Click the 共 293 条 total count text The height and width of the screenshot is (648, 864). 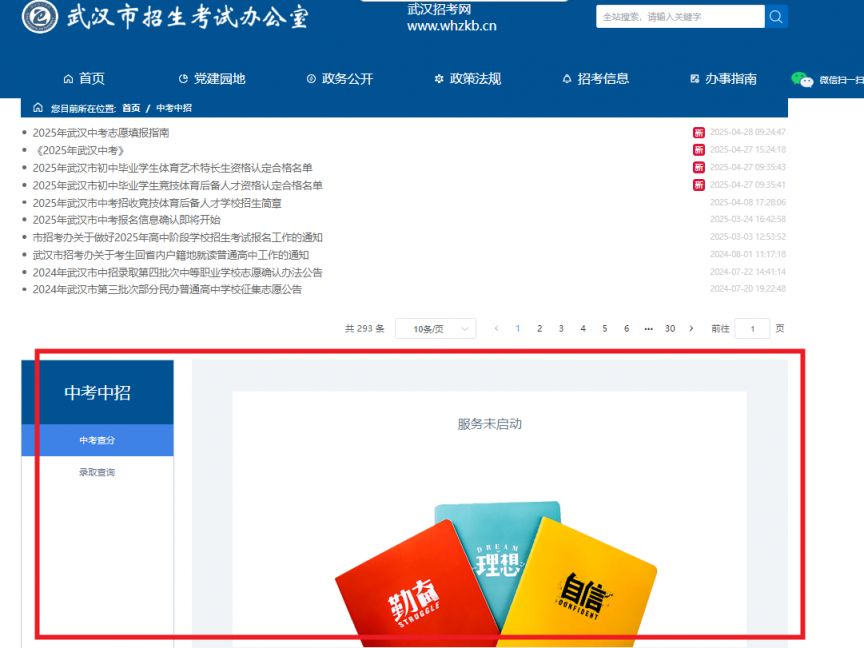[364, 329]
